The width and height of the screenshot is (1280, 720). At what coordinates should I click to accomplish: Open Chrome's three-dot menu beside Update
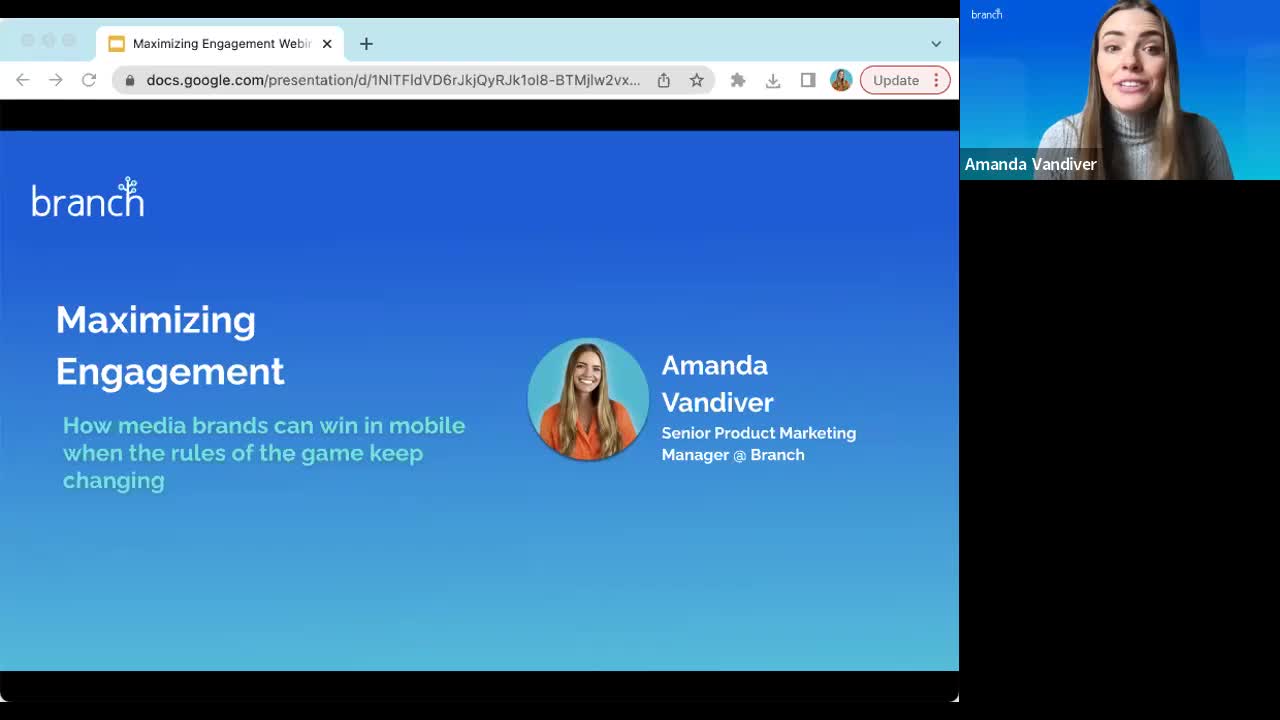[937, 80]
